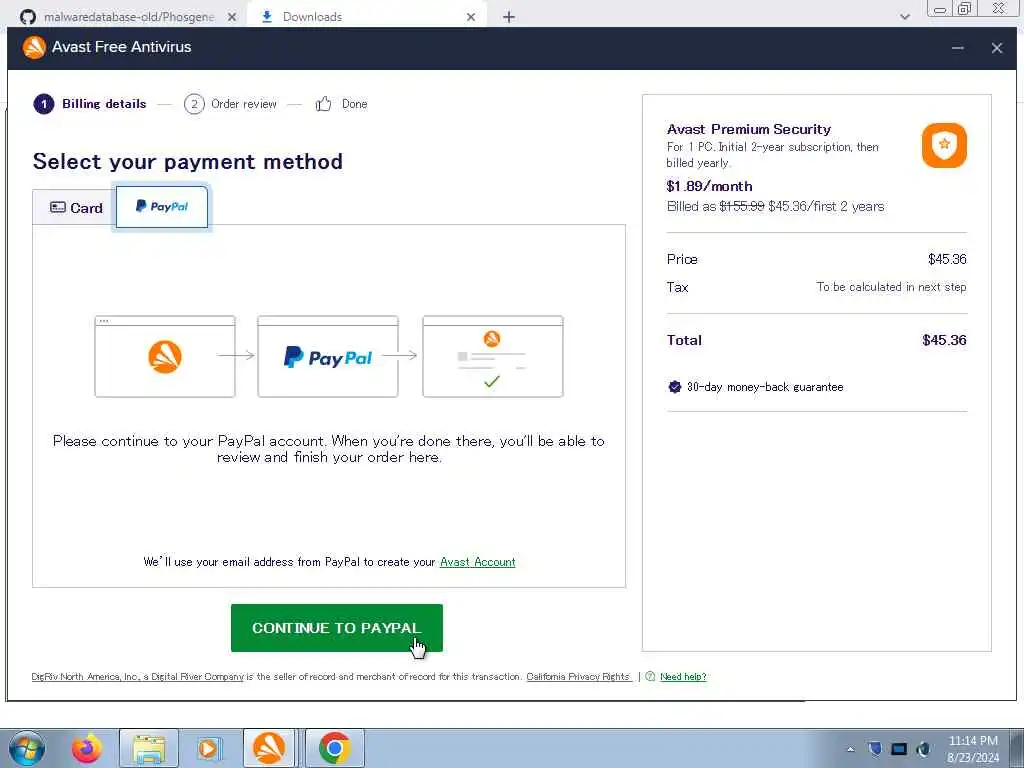Show hidden system tray icons
This screenshot has width=1024, height=768.
click(850, 749)
